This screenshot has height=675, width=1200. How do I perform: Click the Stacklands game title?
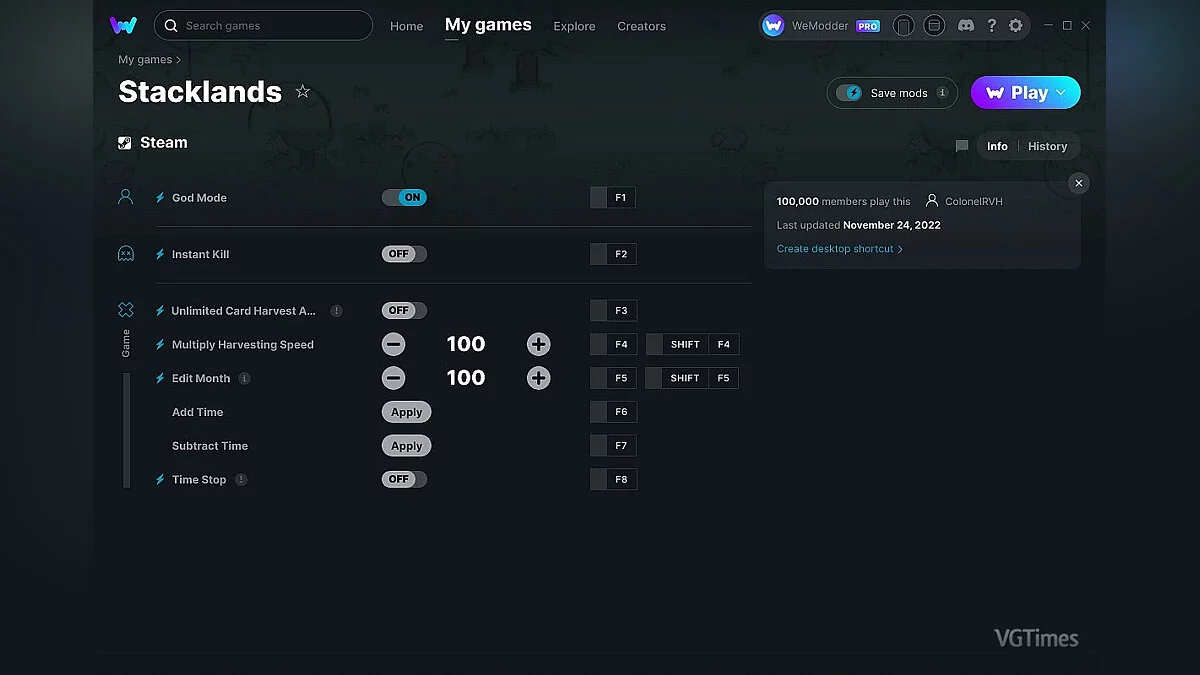point(200,92)
